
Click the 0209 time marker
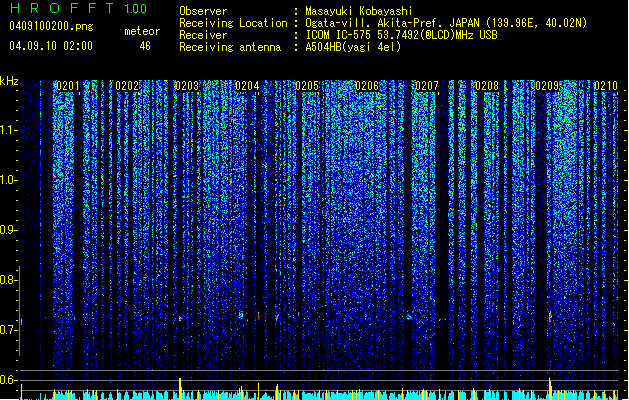pos(547,86)
